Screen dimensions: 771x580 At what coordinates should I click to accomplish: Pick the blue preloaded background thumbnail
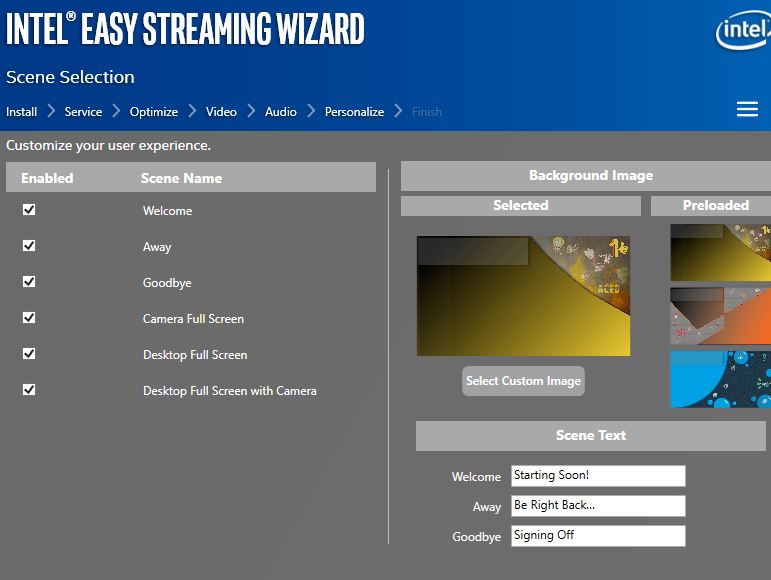[x=720, y=379]
